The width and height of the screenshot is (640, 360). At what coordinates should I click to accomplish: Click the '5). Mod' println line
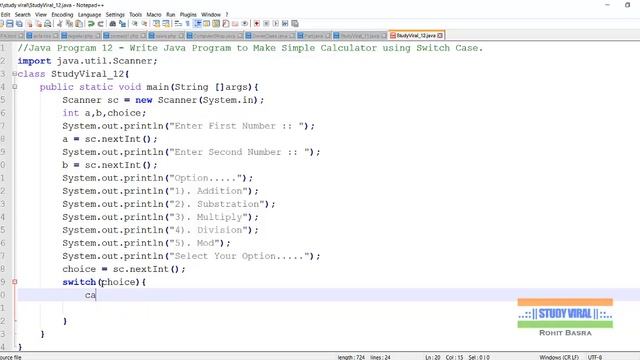click(x=147, y=243)
